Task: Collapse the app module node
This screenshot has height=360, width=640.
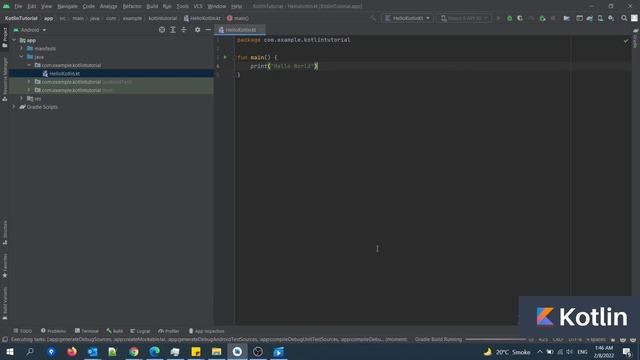Action: (14, 40)
